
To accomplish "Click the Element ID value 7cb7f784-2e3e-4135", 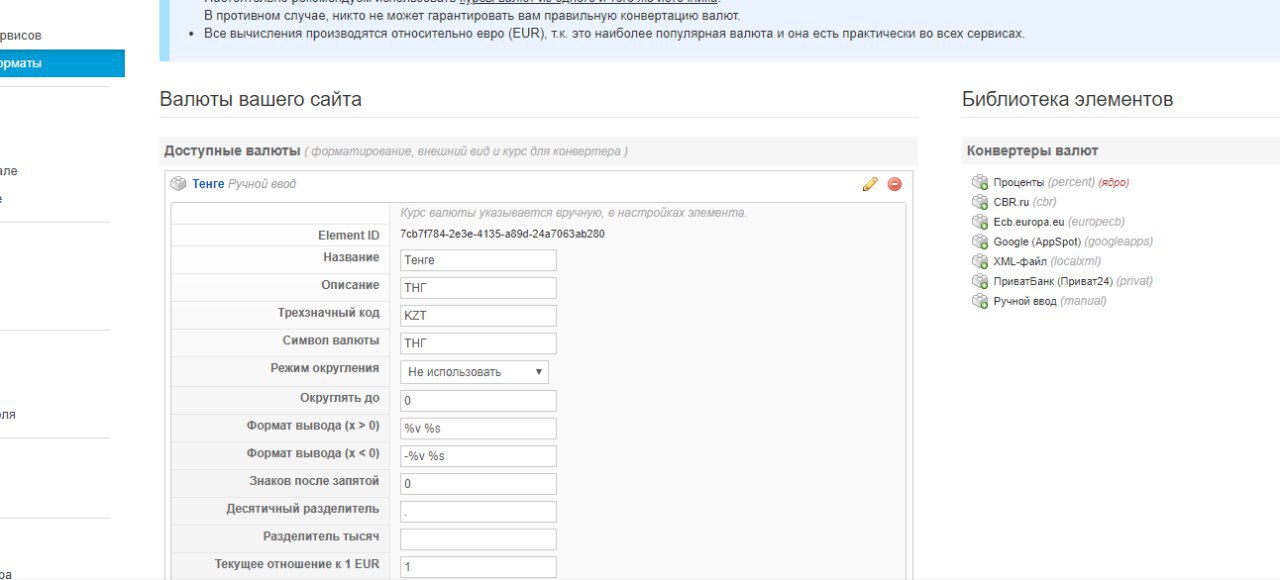I will 502,234.
